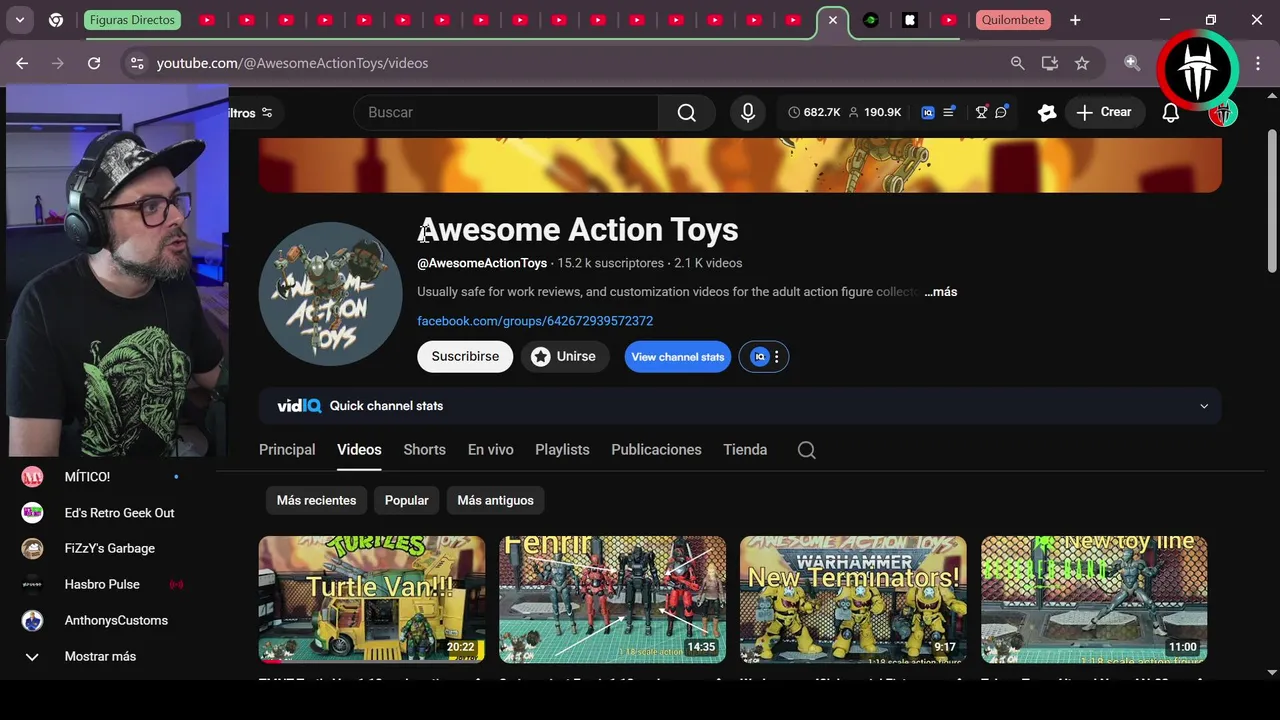Expand channel description with ...más
The width and height of the screenshot is (1280, 720).
(940, 292)
